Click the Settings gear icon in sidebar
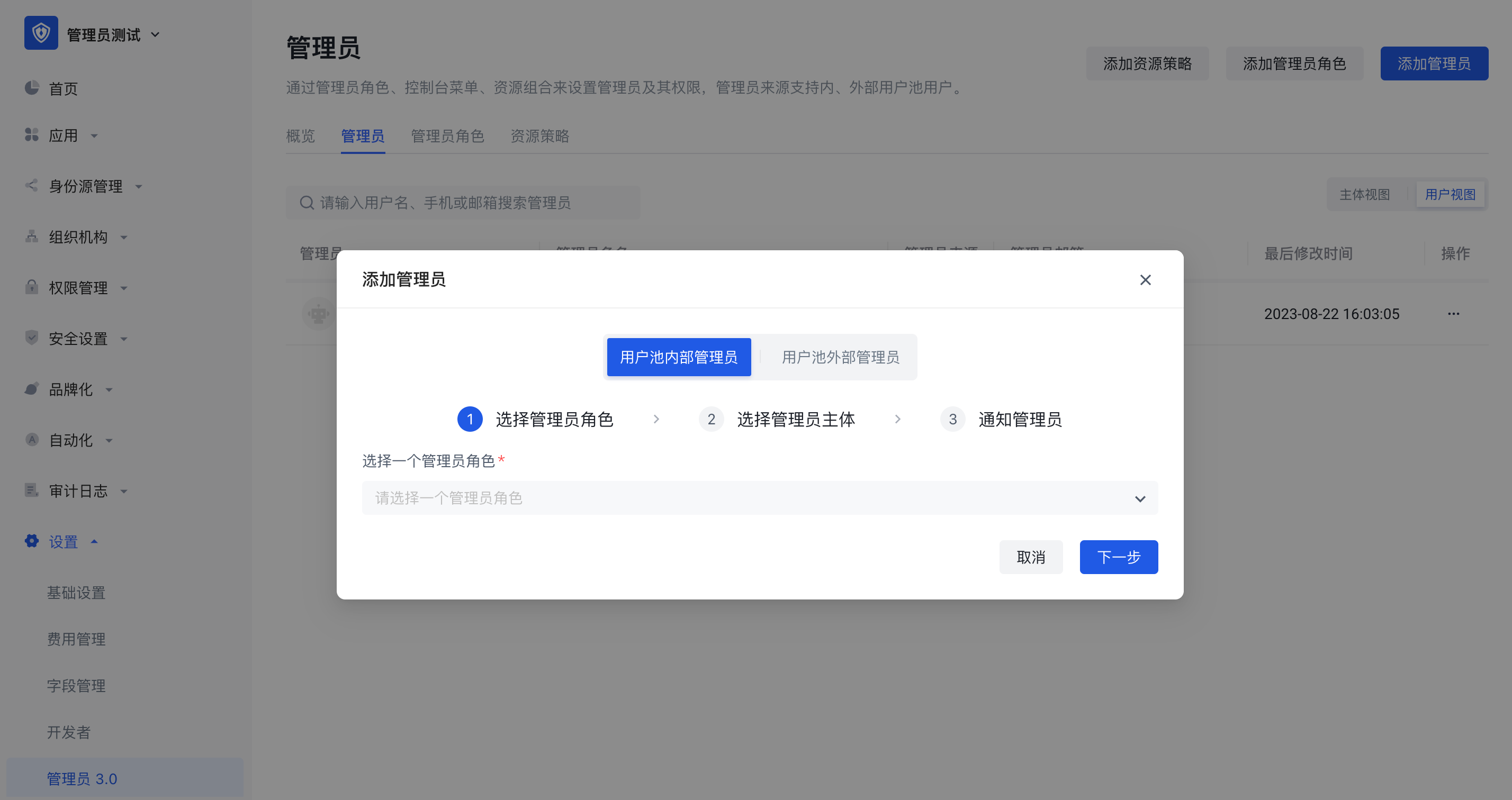1512x800 pixels. click(32, 541)
